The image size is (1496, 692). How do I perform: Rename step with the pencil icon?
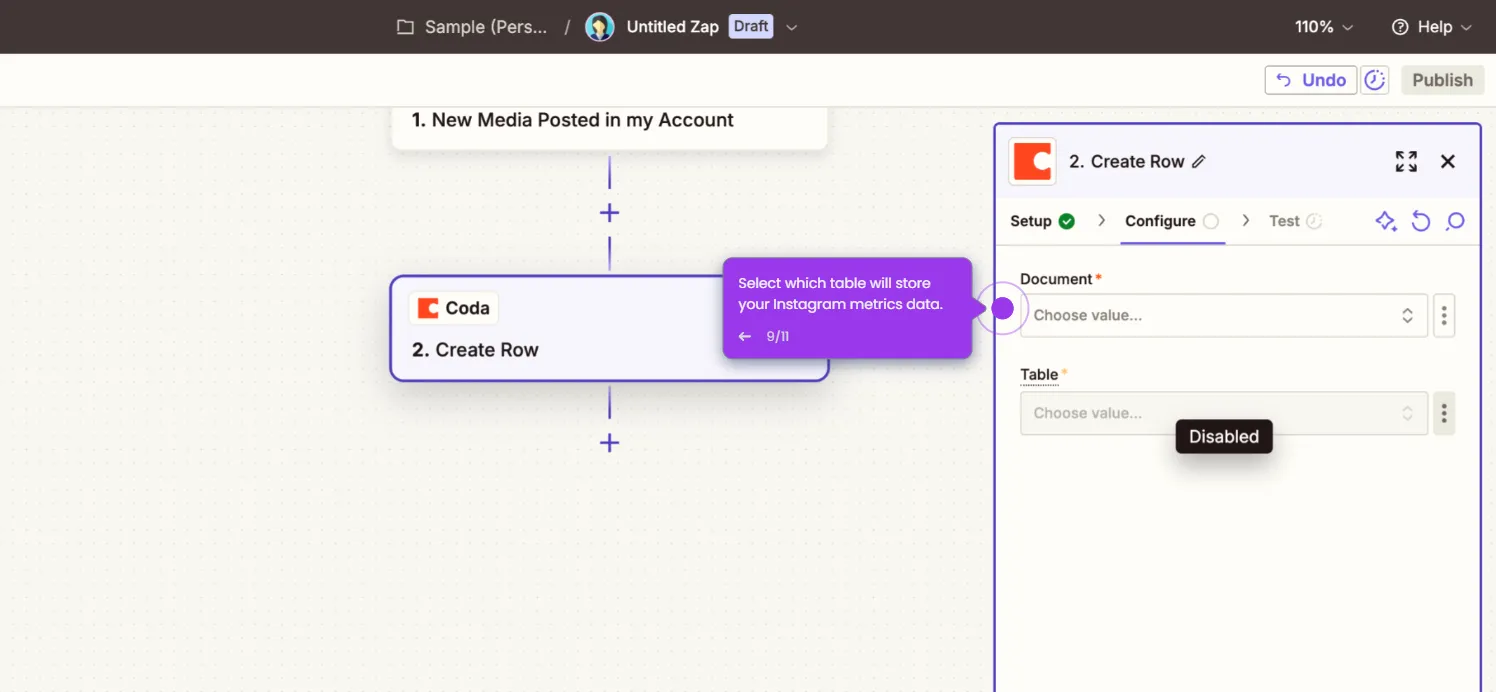coord(1199,161)
